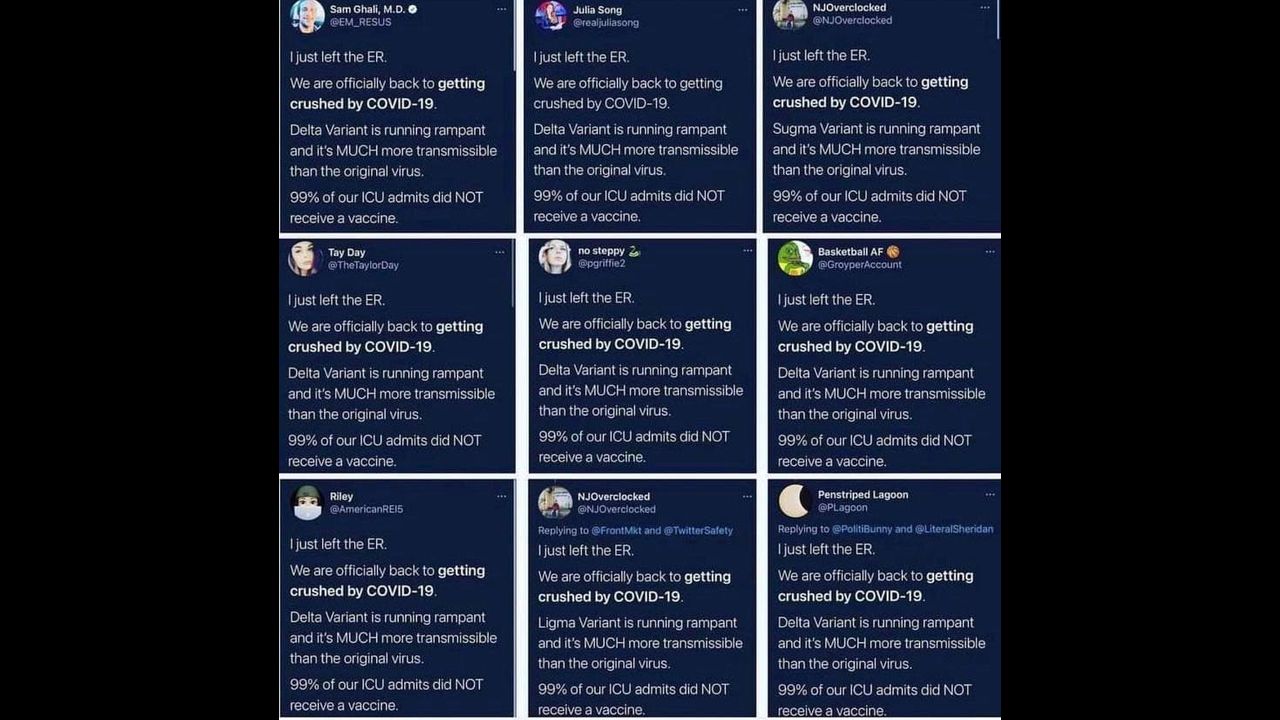Image resolution: width=1280 pixels, height=720 pixels.
Task: Click the @GroyperAccount handle
Action: click(860, 265)
